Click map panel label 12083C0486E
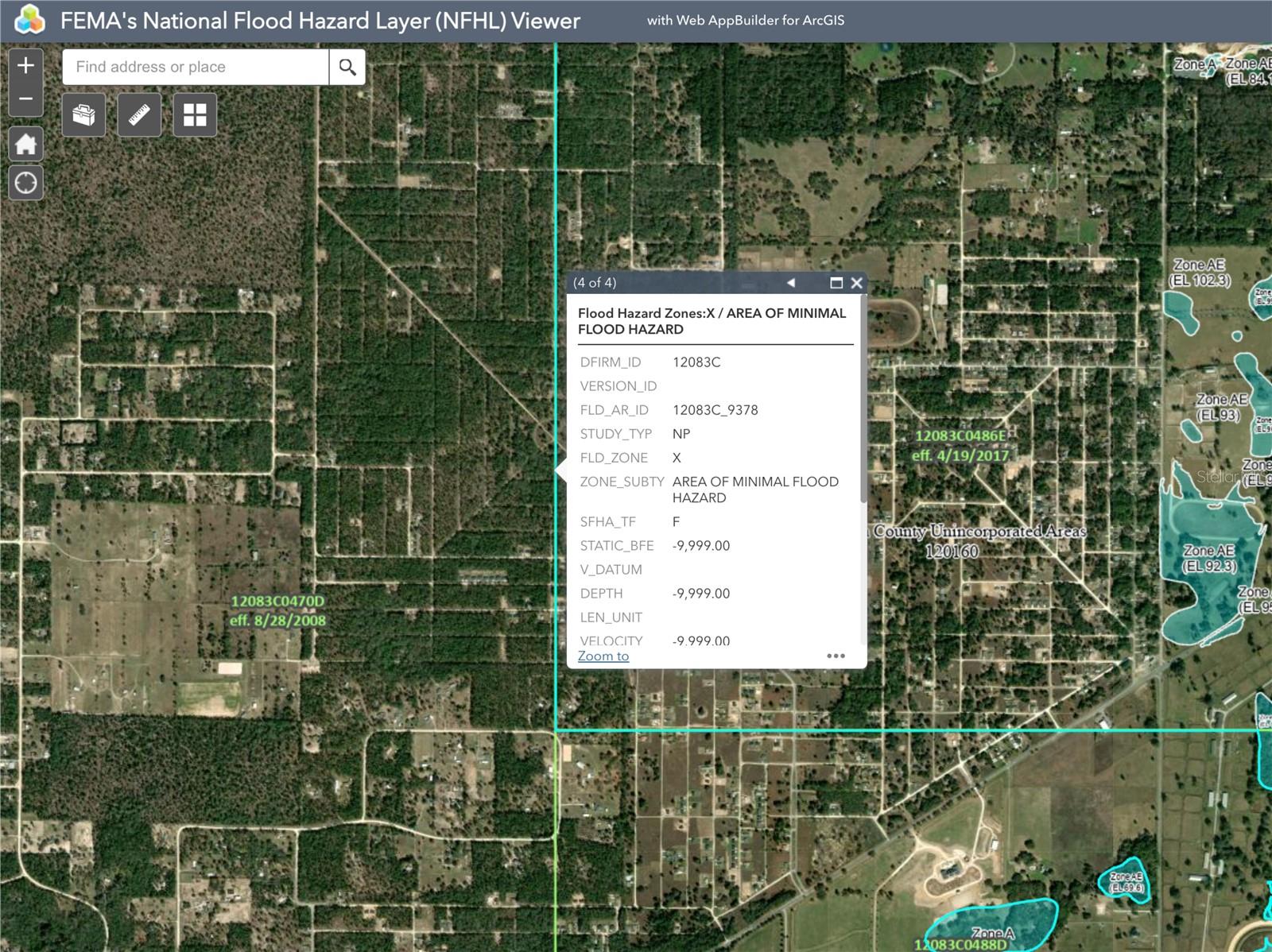Image resolution: width=1272 pixels, height=952 pixels. [960, 436]
